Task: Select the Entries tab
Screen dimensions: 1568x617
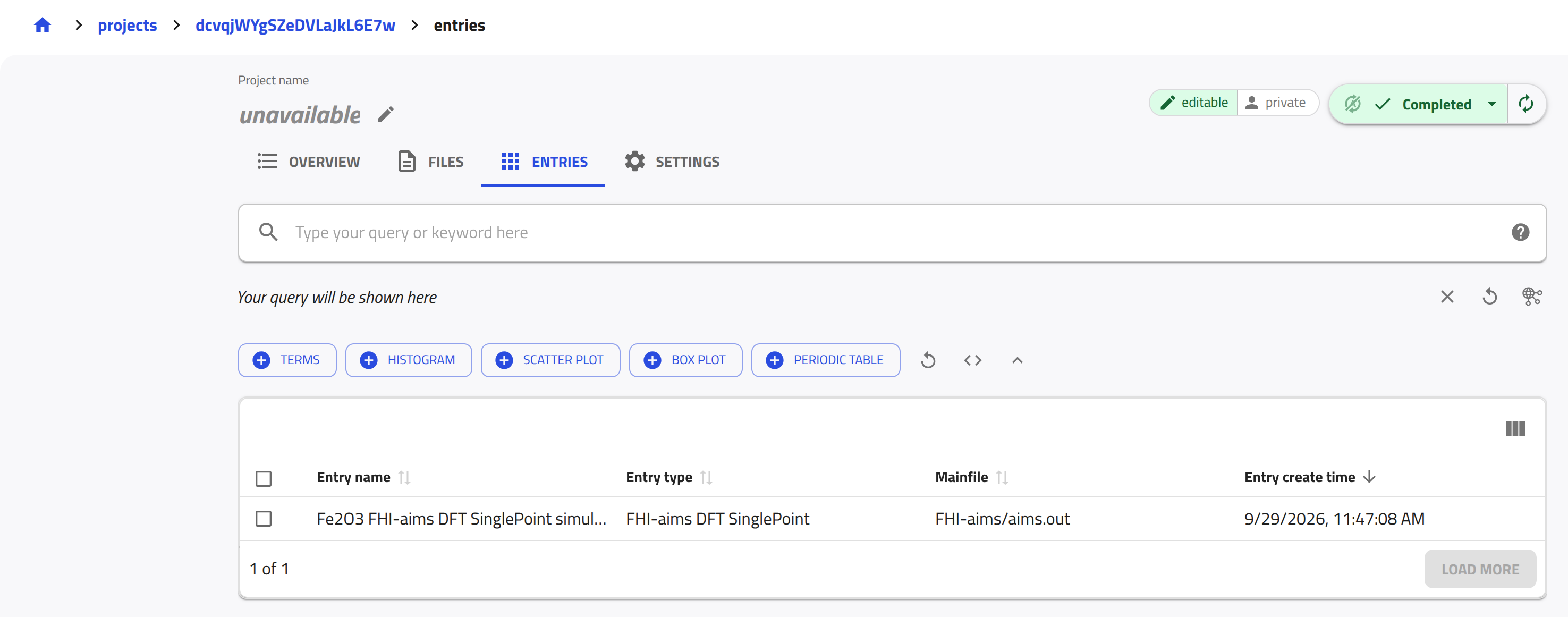Action: (x=544, y=162)
